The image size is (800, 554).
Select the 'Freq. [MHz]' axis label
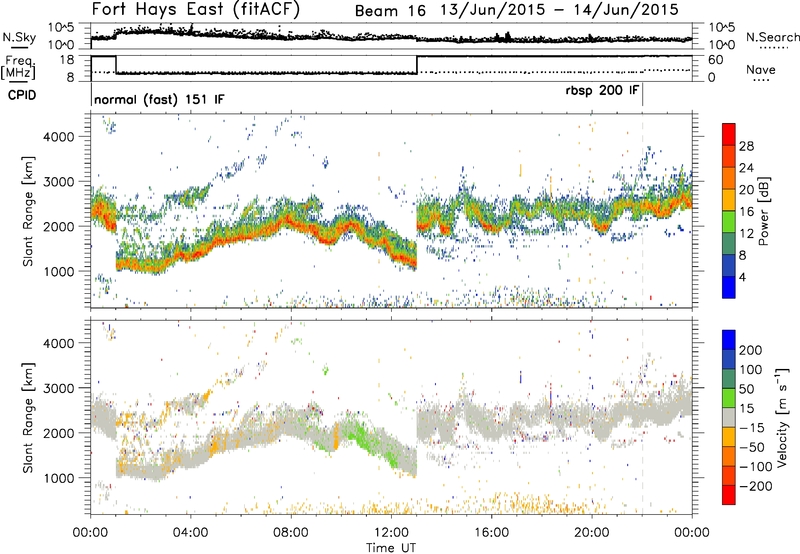click(18, 67)
